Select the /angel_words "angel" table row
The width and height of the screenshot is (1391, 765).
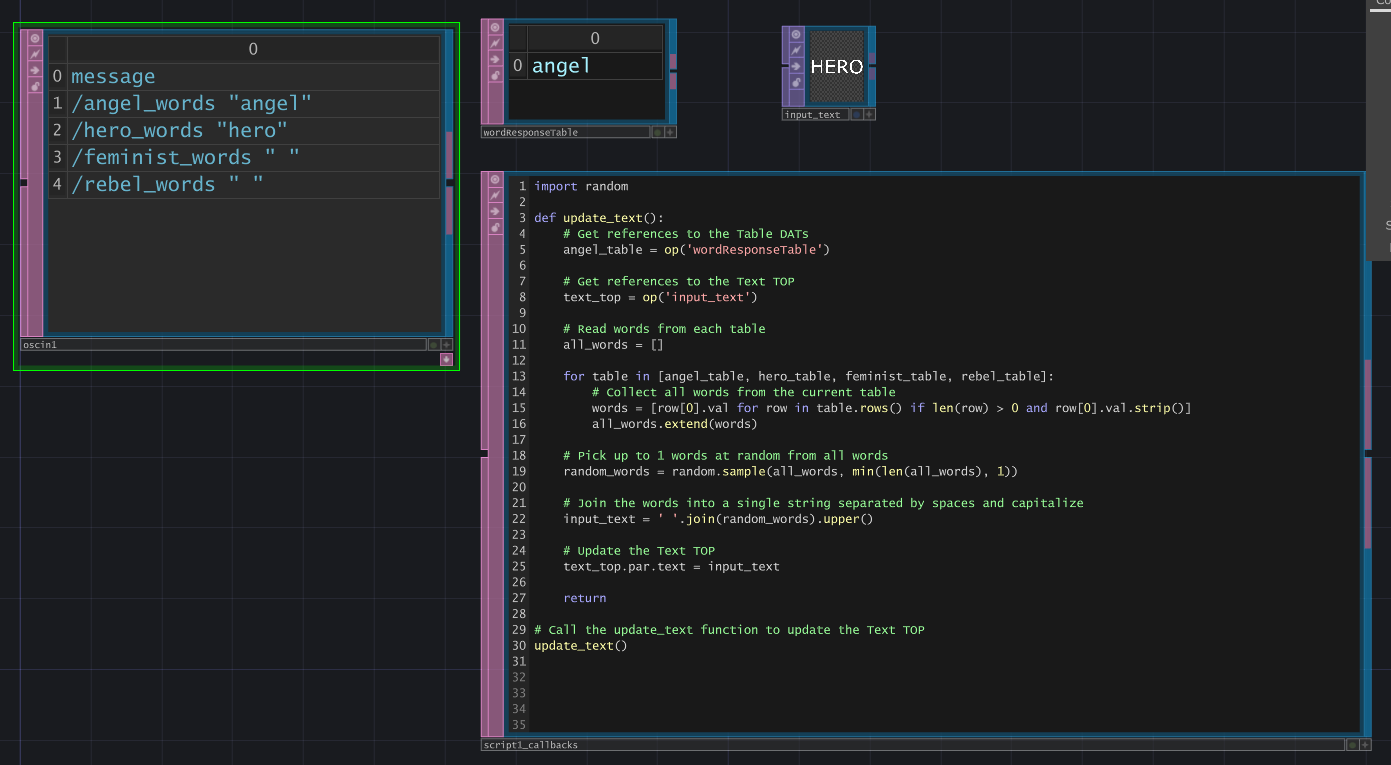tap(191, 104)
